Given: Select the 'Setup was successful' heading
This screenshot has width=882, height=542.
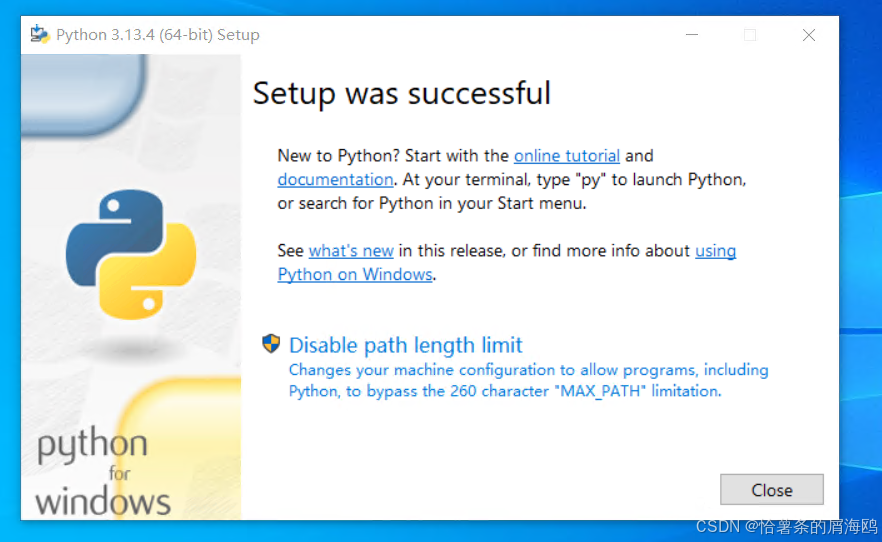Looking at the screenshot, I should (x=401, y=93).
